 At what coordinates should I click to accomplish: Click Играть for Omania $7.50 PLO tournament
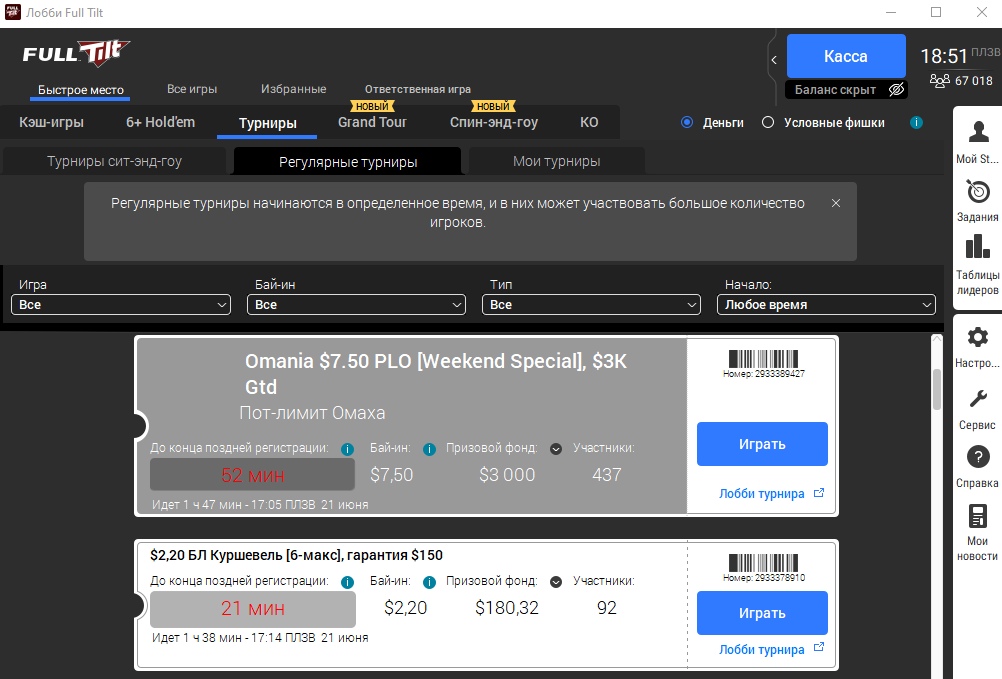tap(762, 444)
